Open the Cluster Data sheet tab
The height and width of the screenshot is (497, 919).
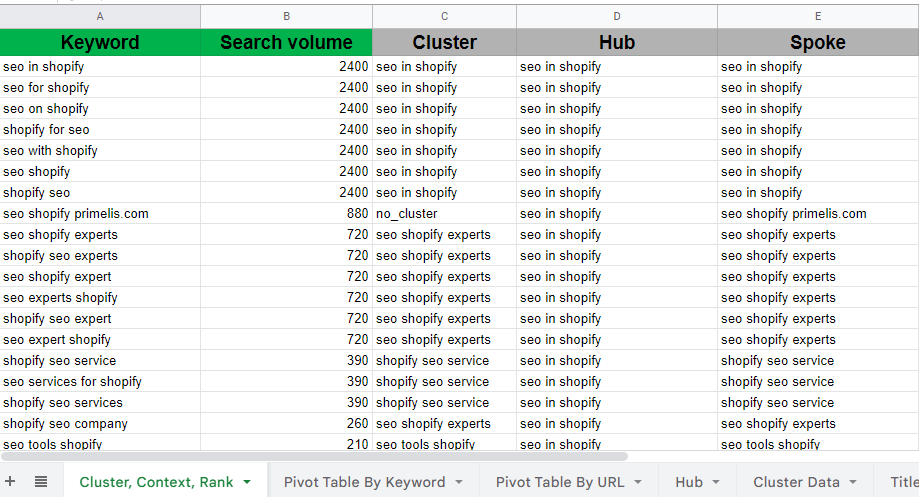tap(796, 482)
